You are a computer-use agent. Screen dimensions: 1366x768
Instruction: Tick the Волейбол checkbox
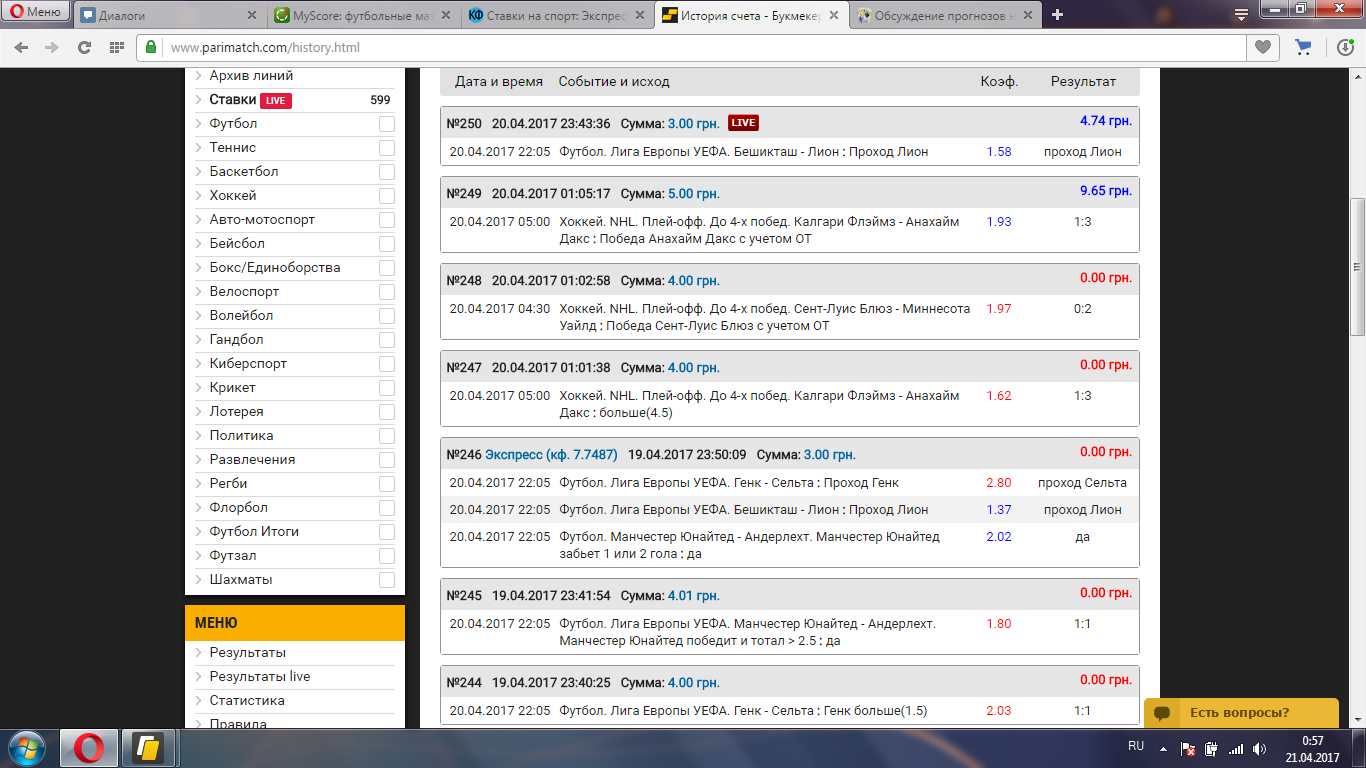[387, 316]
